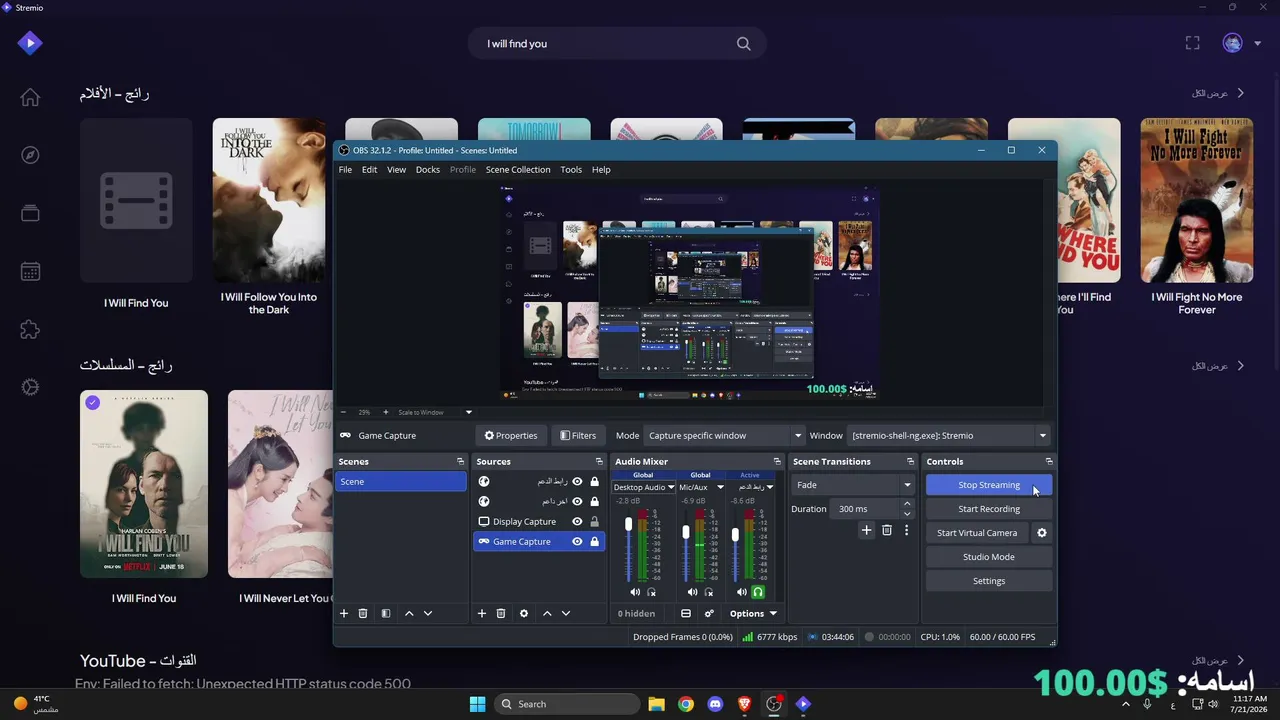This screenshot has width=1280, height=720.
Task: Toggle visibility of Game Capture source
Action: click(577, 541)
